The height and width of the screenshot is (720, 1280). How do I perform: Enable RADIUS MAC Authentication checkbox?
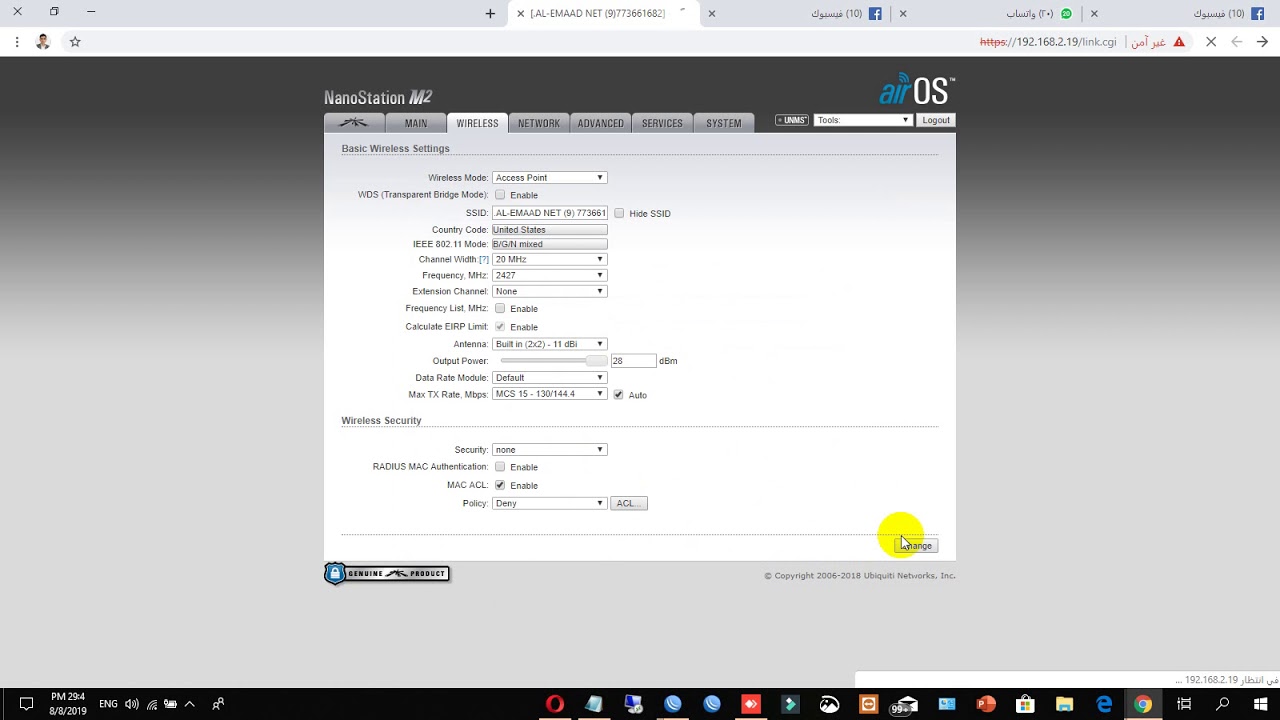click(x=500, y=467)
